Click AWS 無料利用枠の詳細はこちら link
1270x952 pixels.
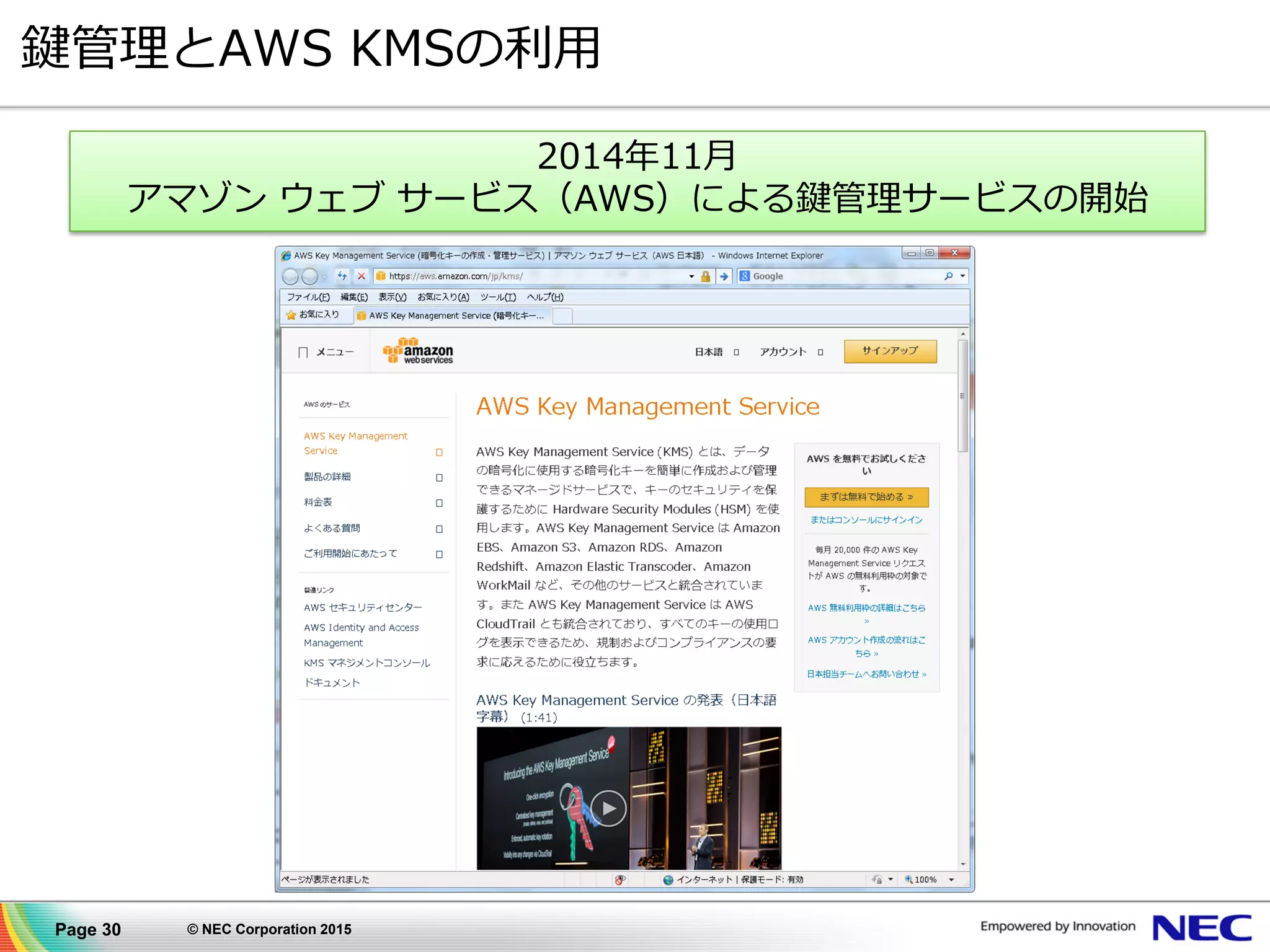point(866,614)
